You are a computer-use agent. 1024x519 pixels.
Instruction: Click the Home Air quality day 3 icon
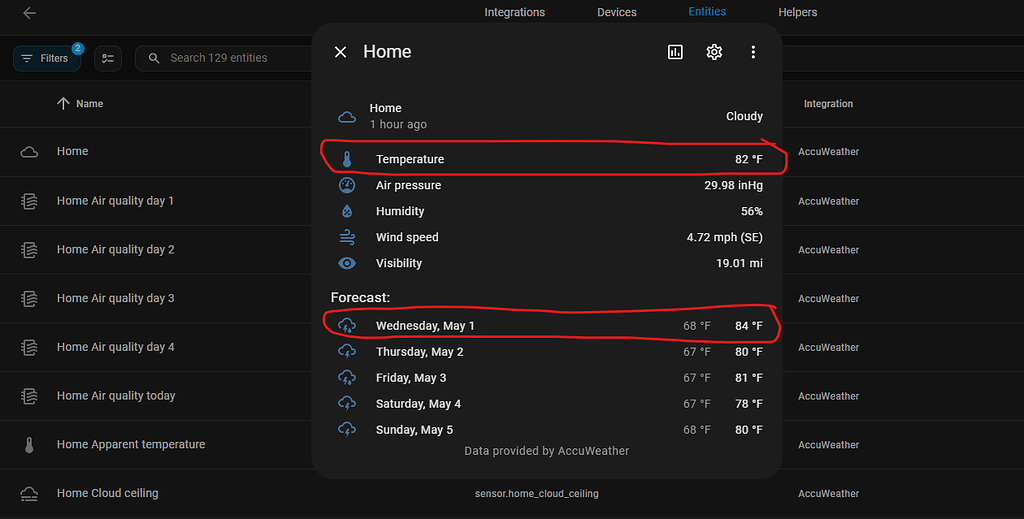(x=29, y=298)
